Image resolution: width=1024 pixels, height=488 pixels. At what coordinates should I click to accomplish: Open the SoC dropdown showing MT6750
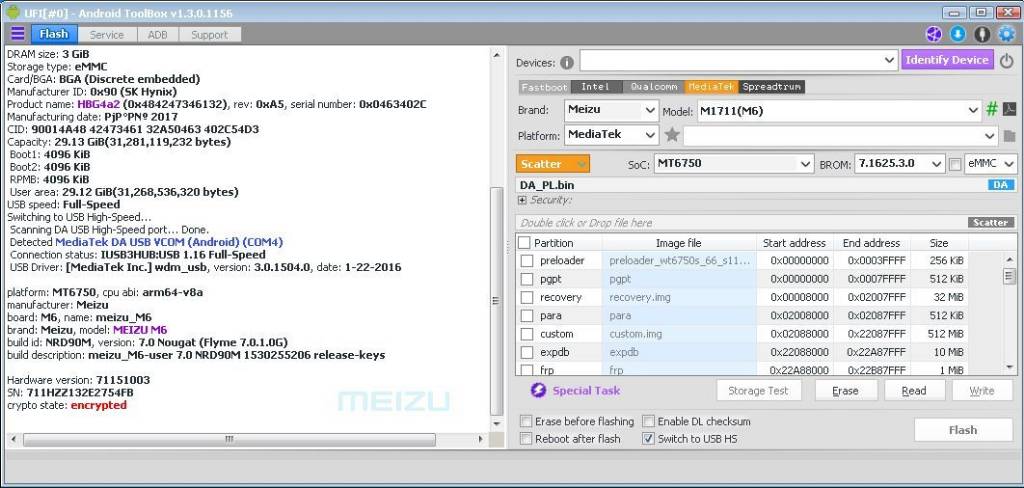[x=734, y=164]
